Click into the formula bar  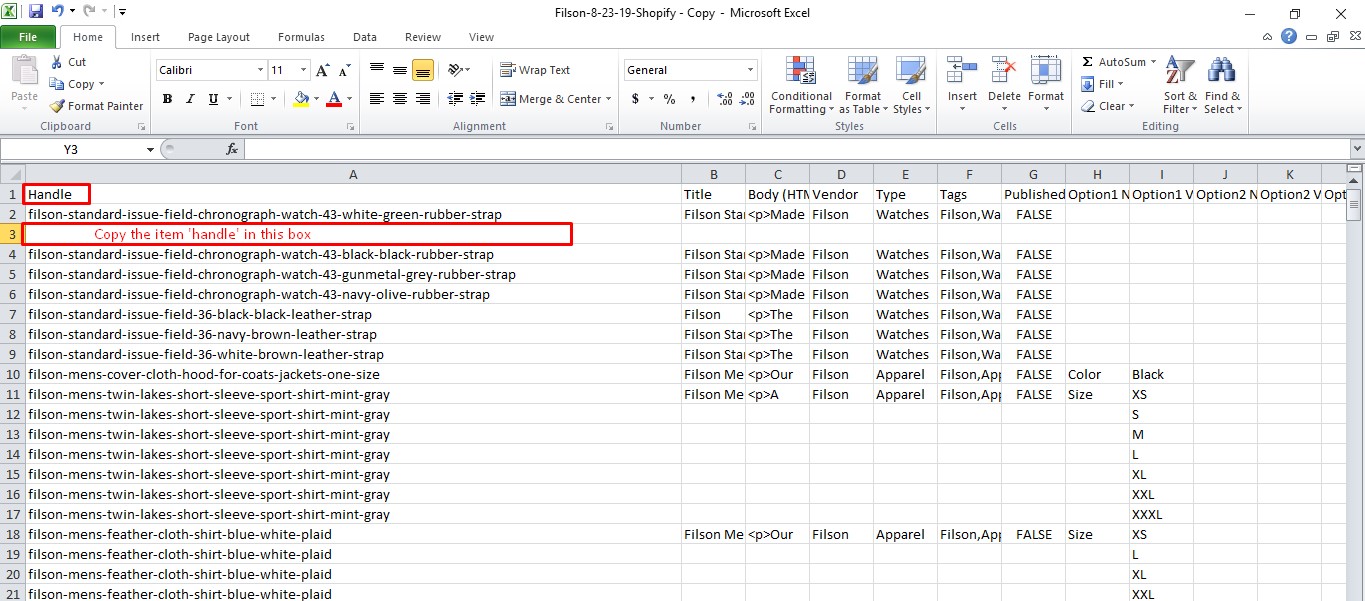point(795,149)
